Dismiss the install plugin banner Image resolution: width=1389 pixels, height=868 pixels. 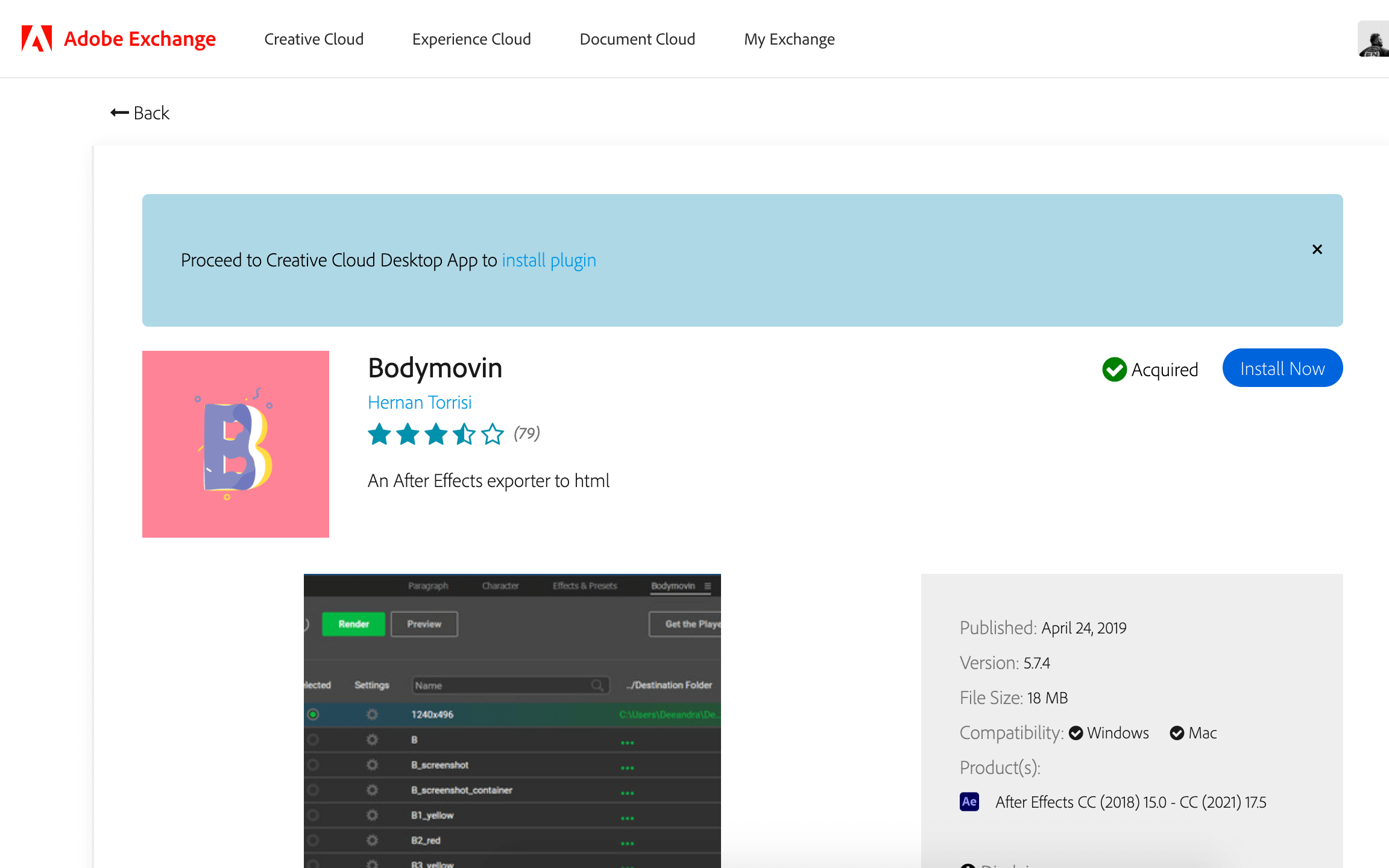[x=1317, y=250]
